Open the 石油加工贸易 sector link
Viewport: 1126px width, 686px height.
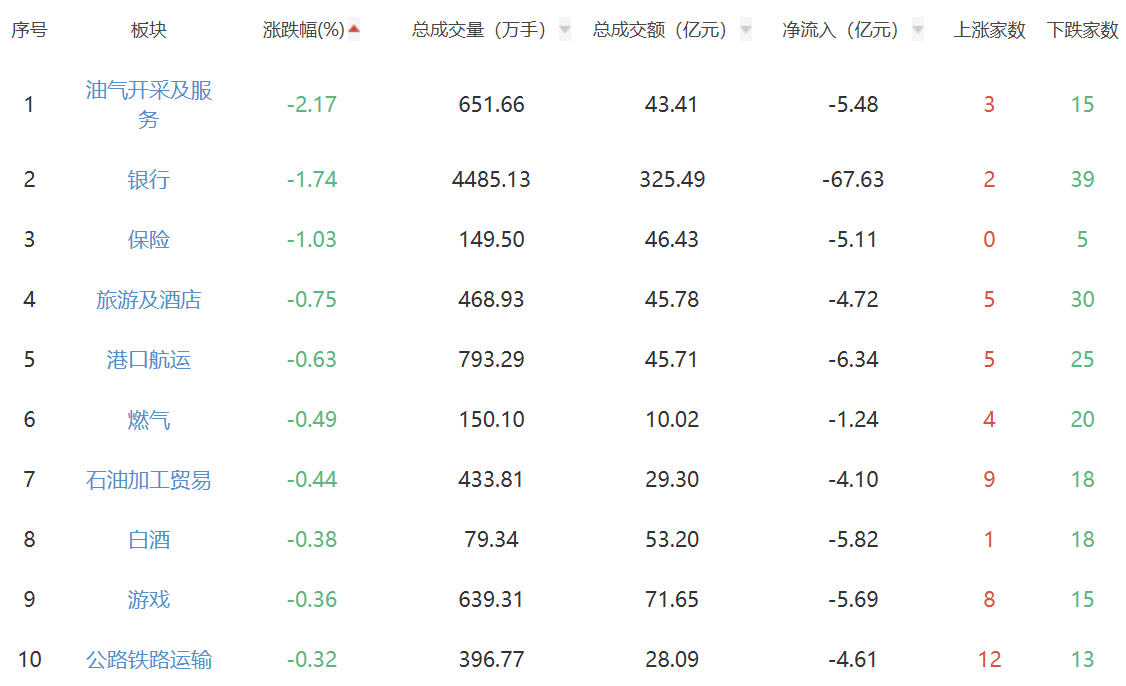coord(149,480)
